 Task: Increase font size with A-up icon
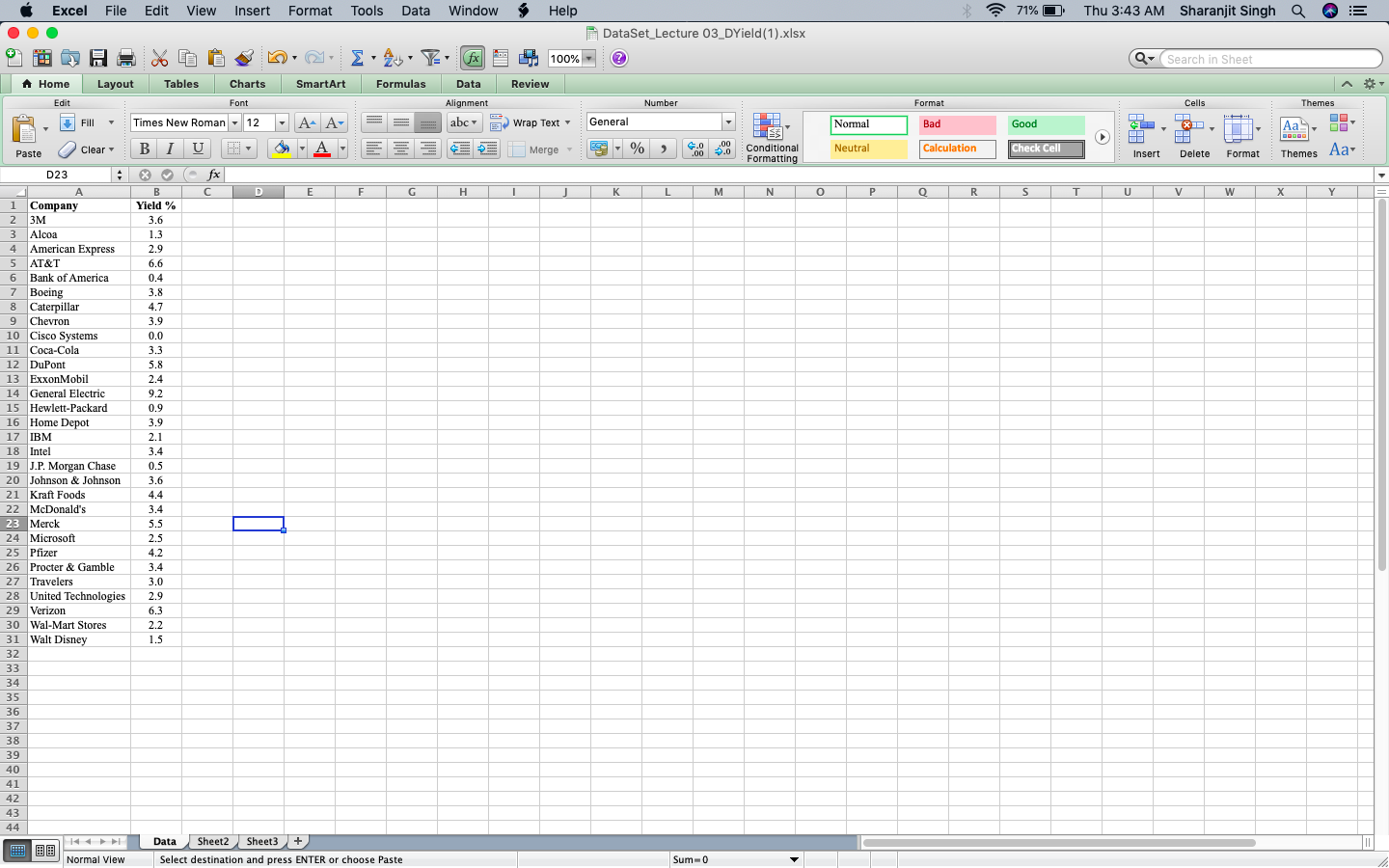(x=307, y=122)
